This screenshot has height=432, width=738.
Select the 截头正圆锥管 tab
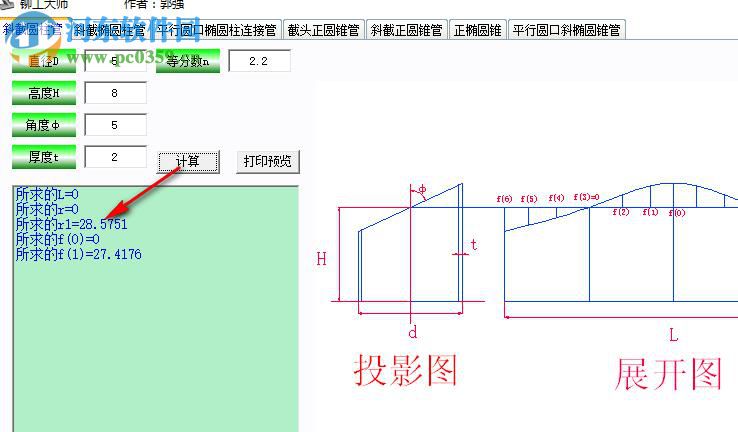click(x=323, y=30)
